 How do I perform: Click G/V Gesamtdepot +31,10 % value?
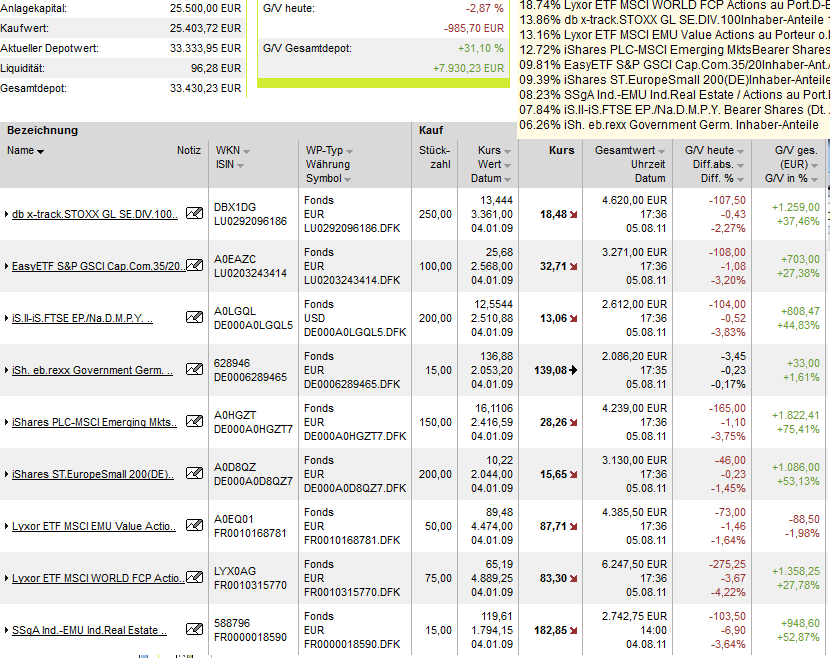pyautogui.click(x=481, y=48)
